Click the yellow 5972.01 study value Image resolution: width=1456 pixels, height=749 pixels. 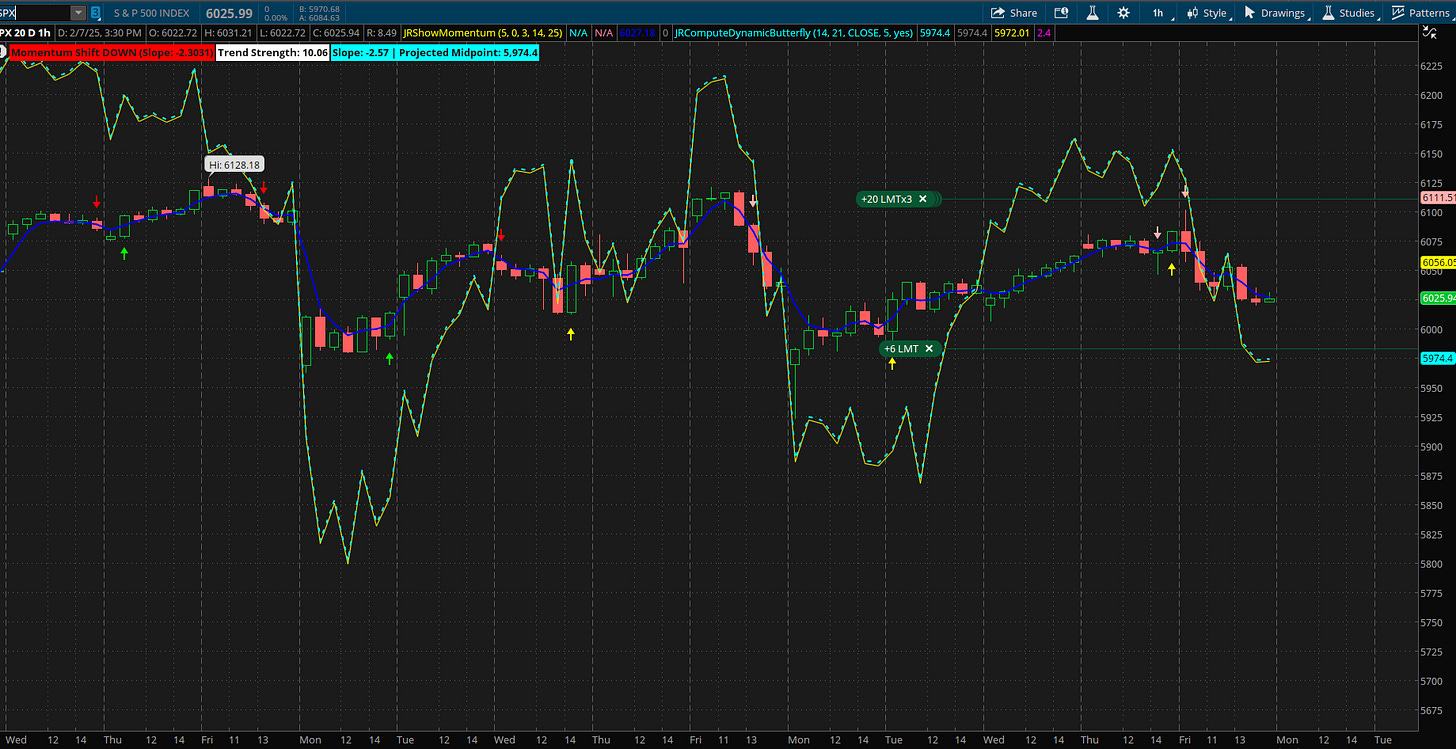[x=1010, y=33]
